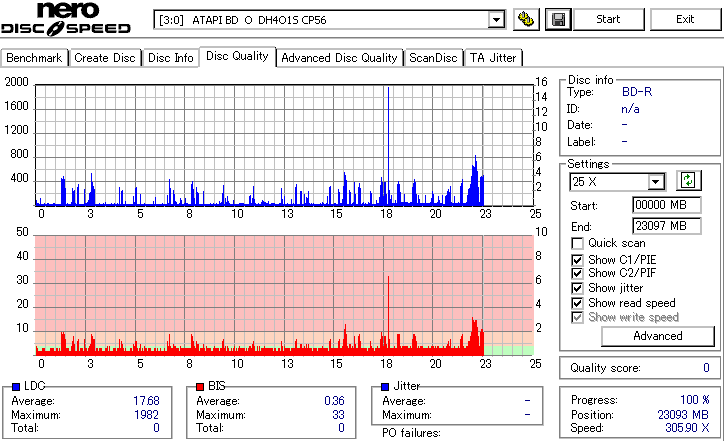
Task: Click the End position MB field
Action: [666, 226]
